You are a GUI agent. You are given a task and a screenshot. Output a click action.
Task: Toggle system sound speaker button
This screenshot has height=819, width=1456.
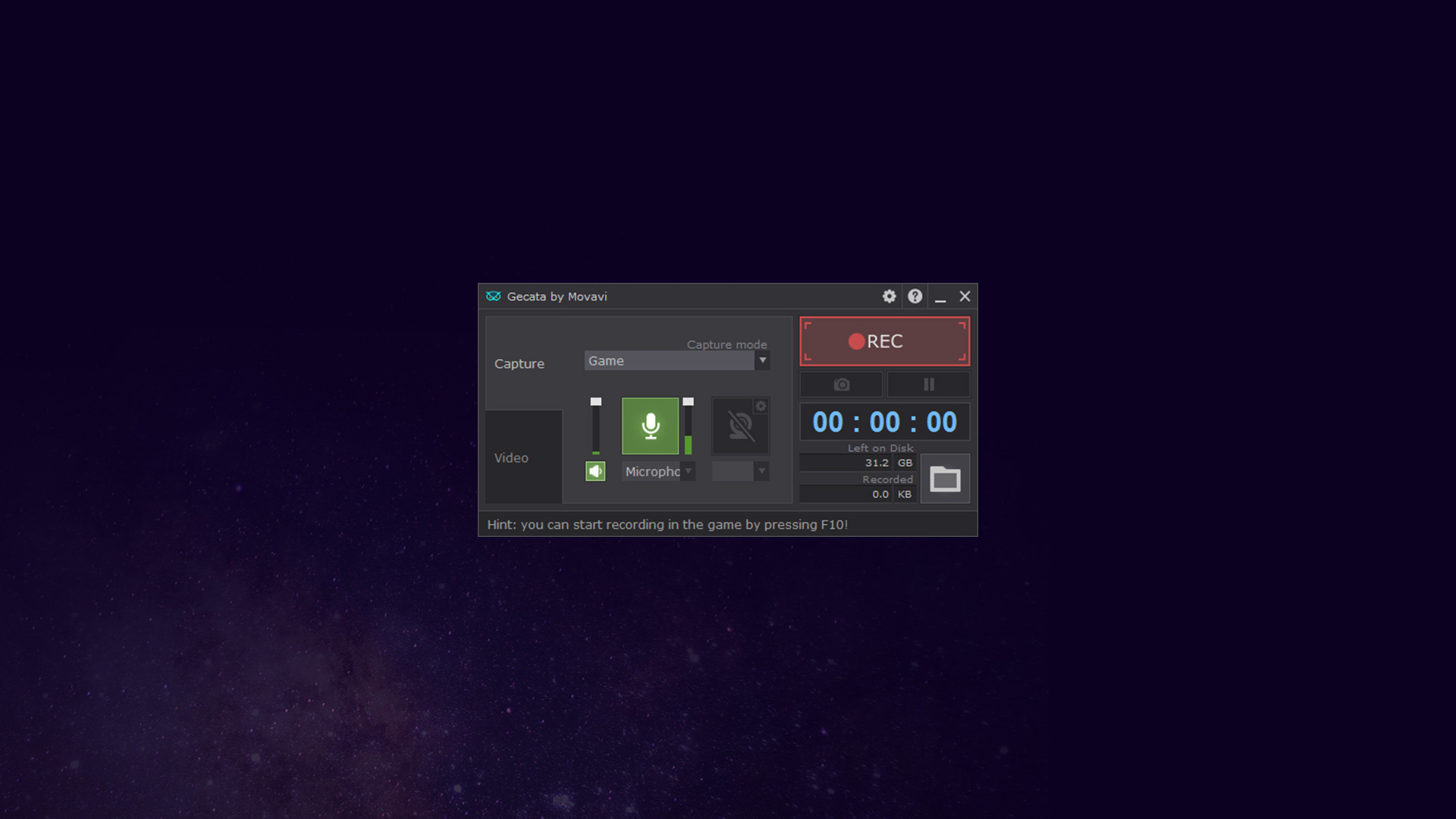point(595,472)
